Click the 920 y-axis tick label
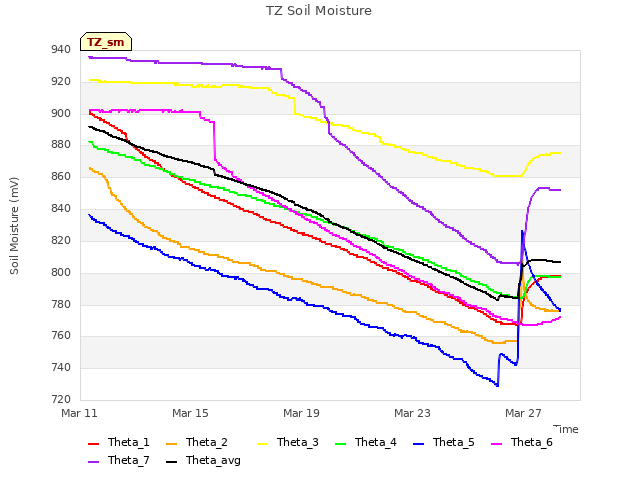Screen dimensions: 640x480 (x=61, y=82)
